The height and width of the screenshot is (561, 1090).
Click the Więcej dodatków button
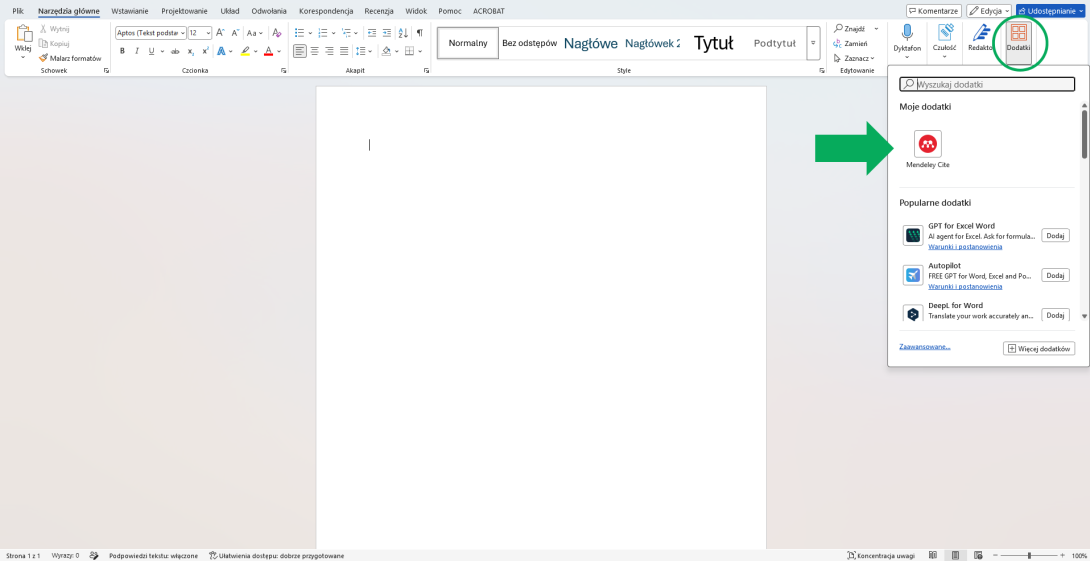click(1039, 348)
